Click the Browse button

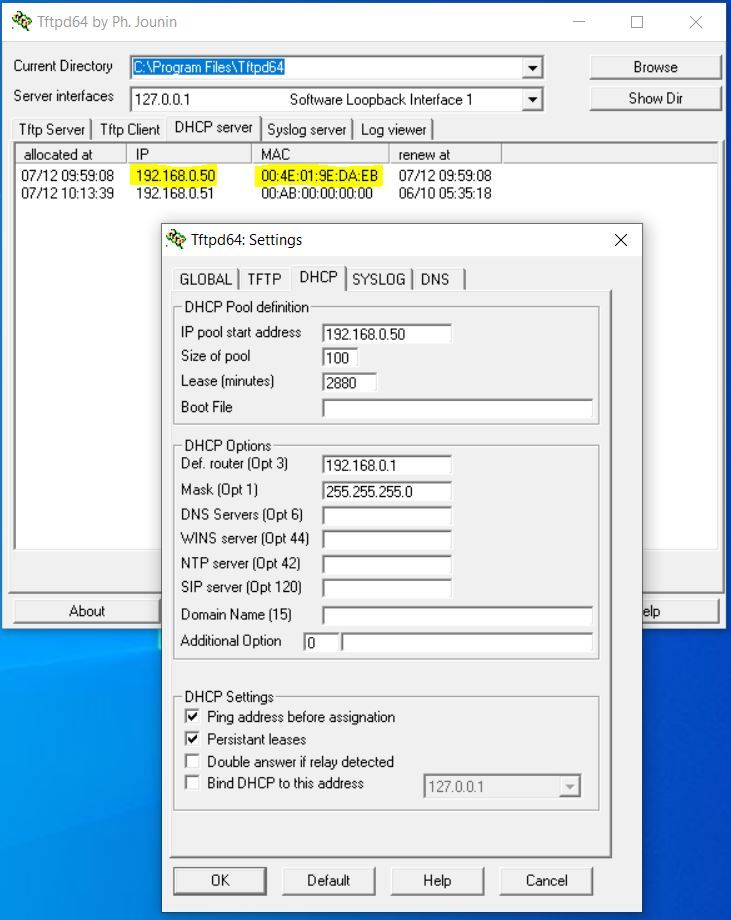[x=655, y=67]
